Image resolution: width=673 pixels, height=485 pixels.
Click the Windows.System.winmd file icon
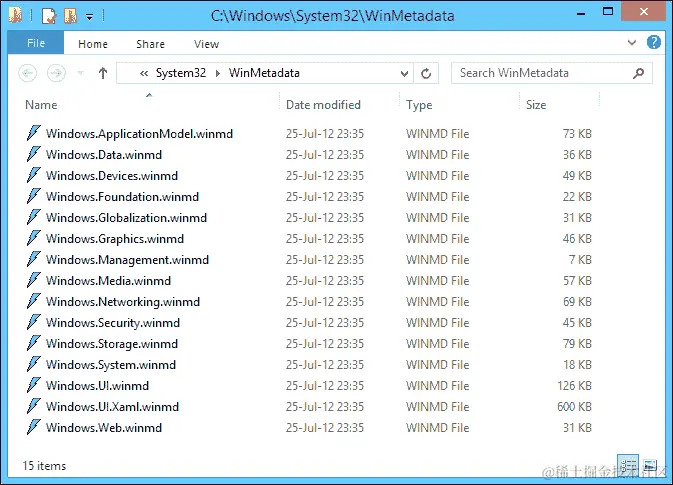pyautogui.click(x=34, y=365)
